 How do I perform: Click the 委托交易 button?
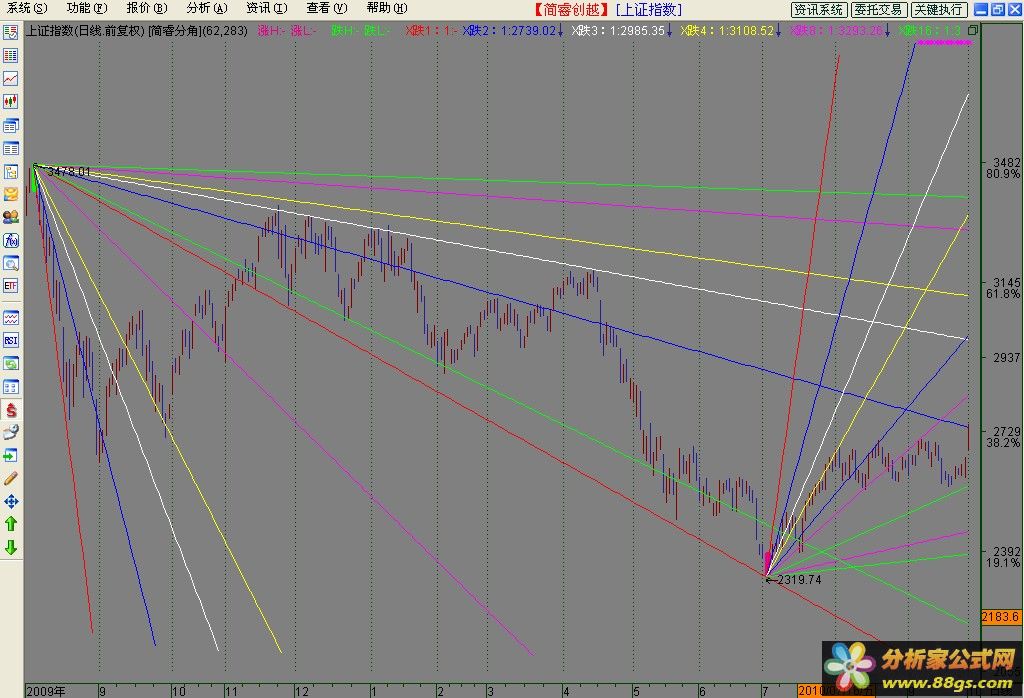point(878,10)
